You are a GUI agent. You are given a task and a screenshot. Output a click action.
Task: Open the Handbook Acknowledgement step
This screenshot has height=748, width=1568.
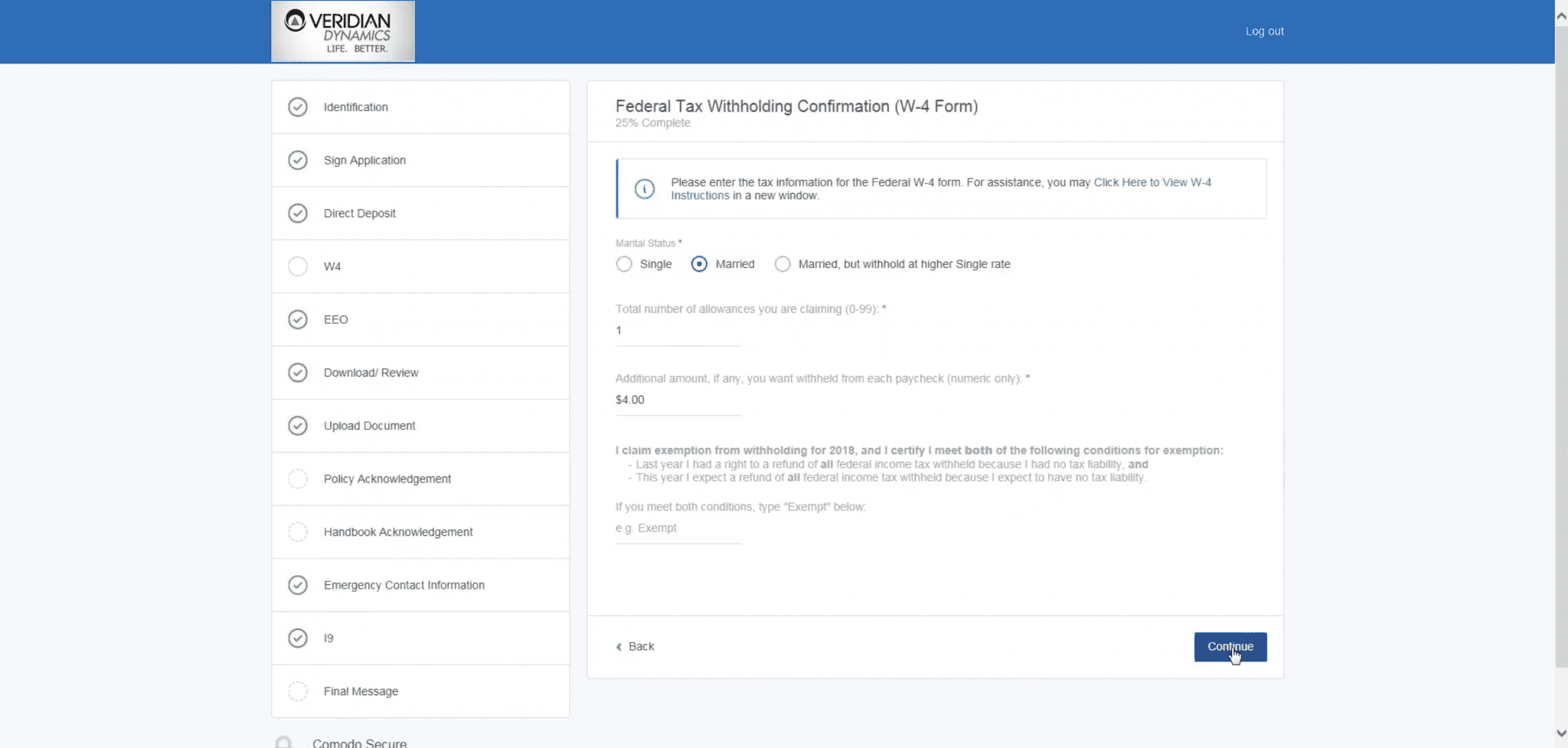pos(397,532)
